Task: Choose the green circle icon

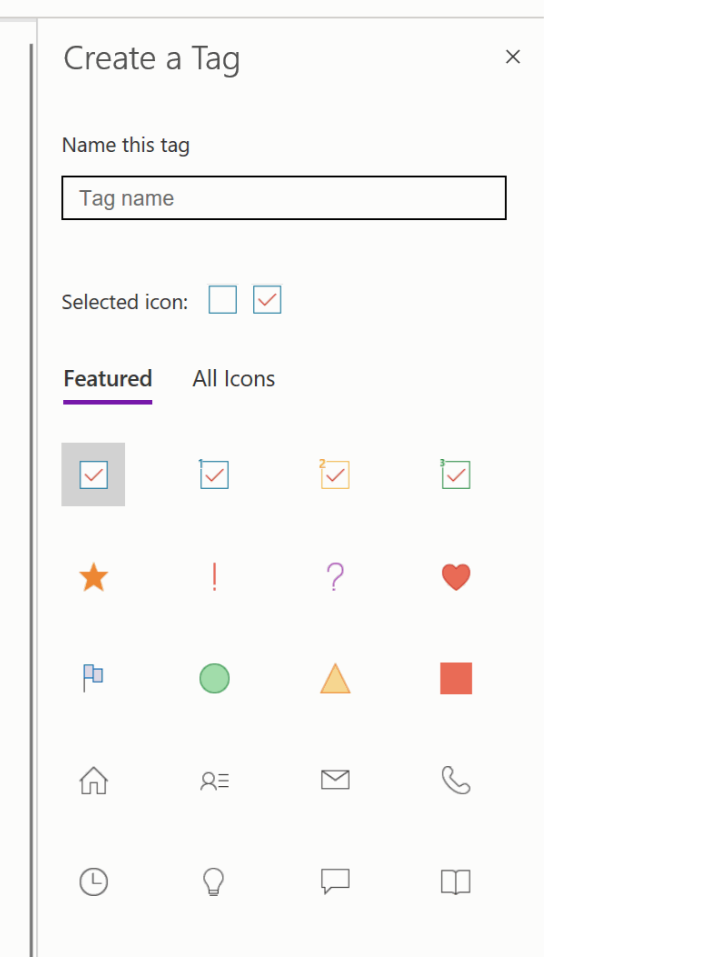Action: coord(214,678)
